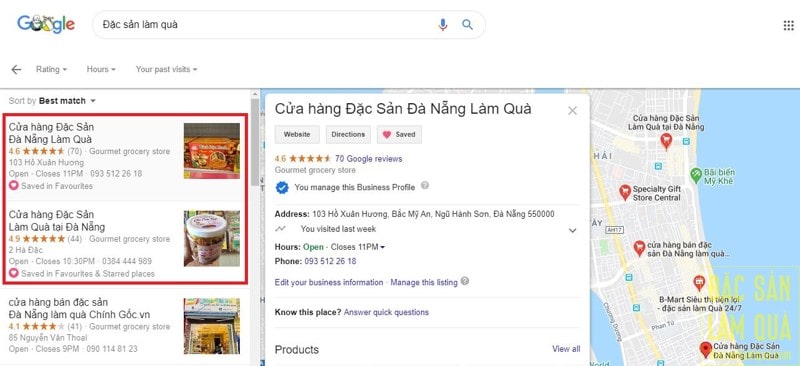Click the voice search microphone icon
The width and height of the screenshot is (800, 366).
click(x=443, y=25)
